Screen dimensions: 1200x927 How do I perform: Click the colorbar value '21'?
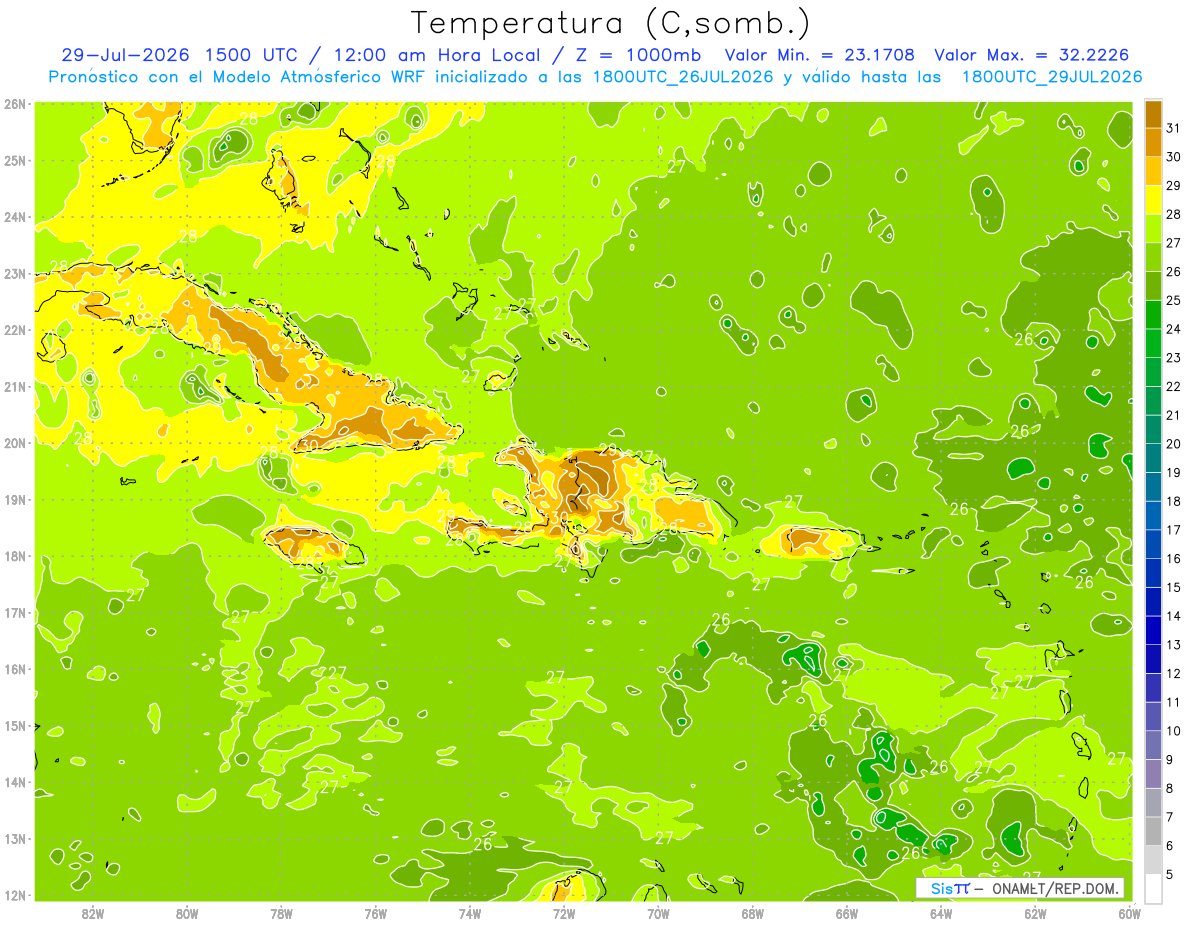coord(1173,415)
